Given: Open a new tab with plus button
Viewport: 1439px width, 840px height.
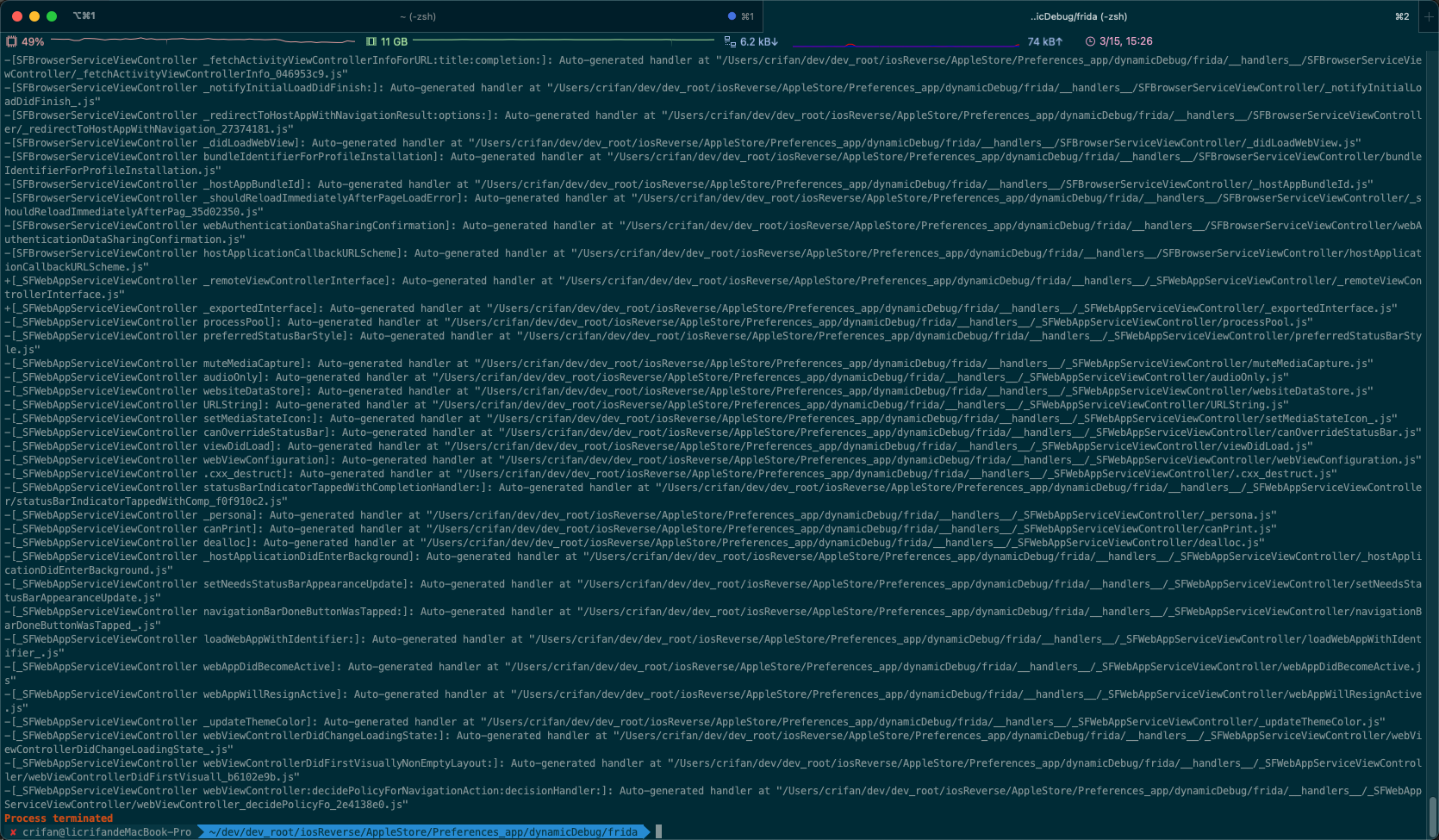Looking at the screenshot, I should (1429, 16).
